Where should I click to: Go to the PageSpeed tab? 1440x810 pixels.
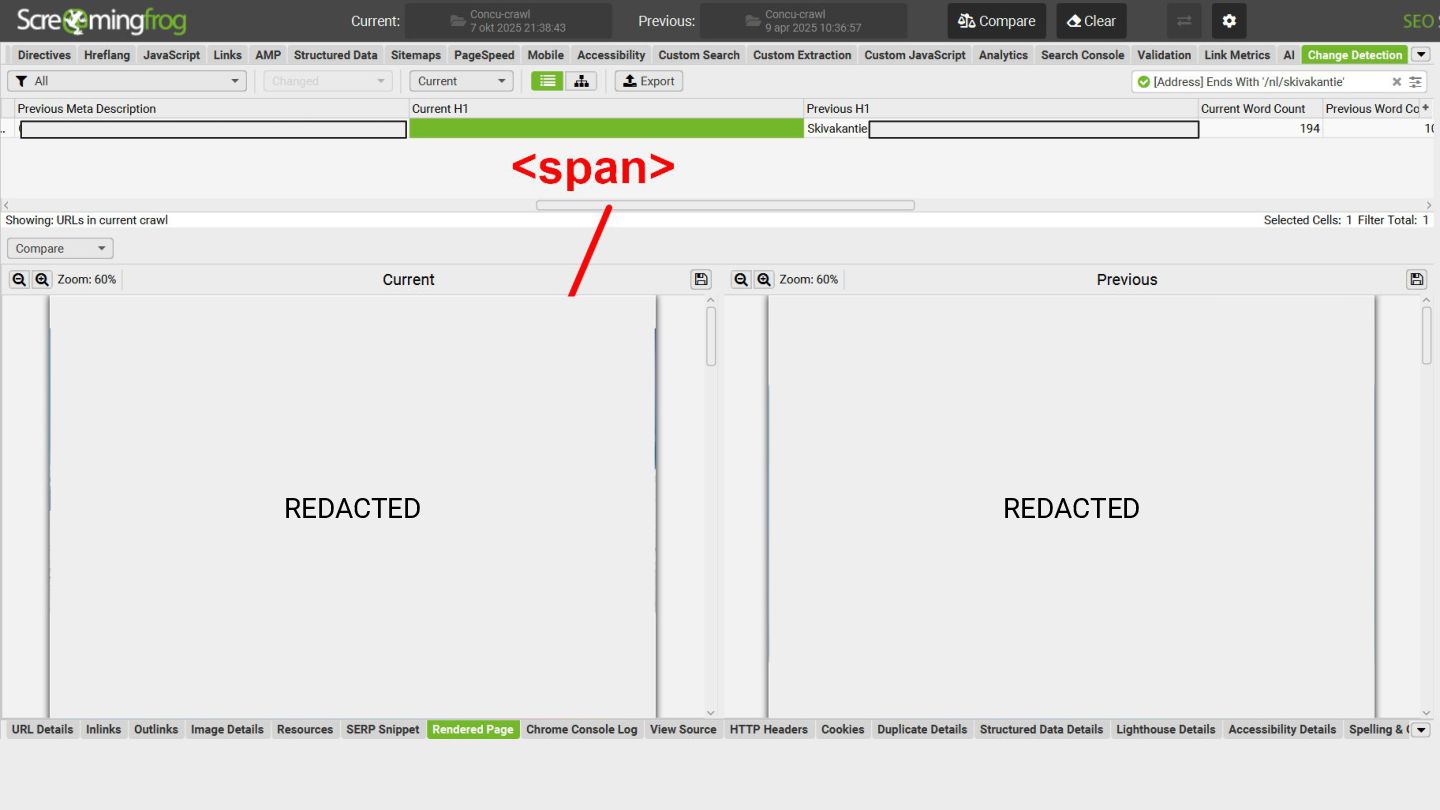tap(484, 55)
